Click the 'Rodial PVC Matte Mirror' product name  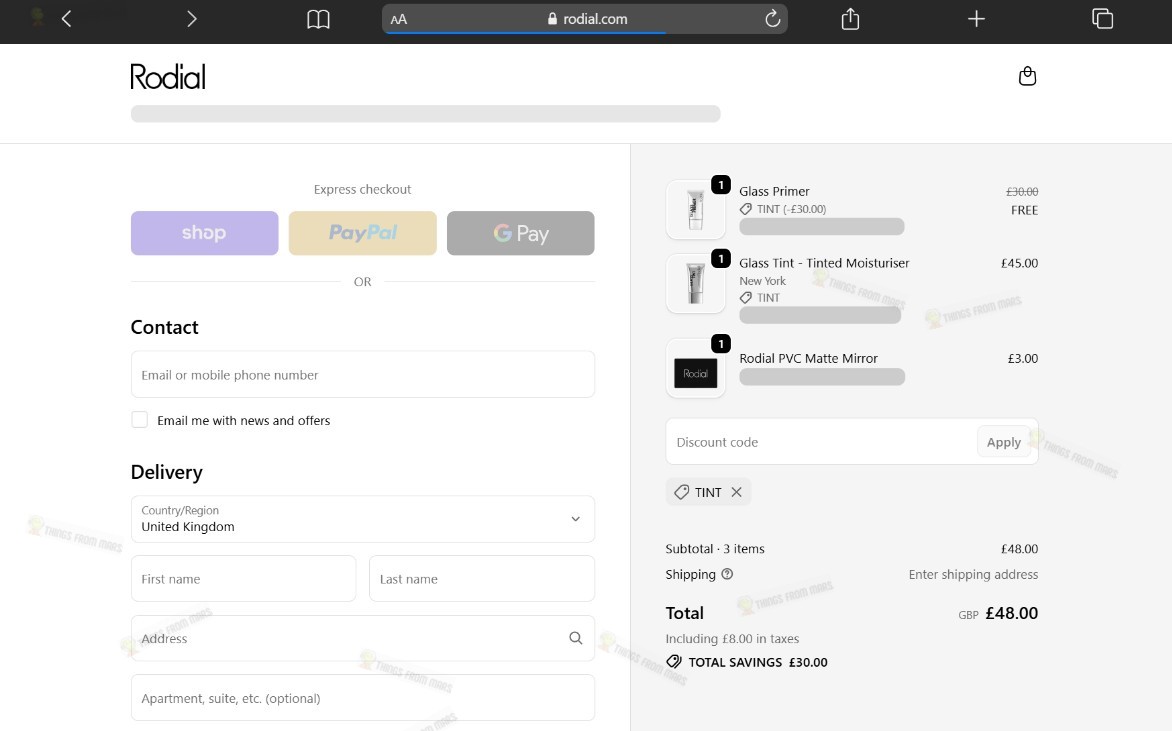point(809,358)
